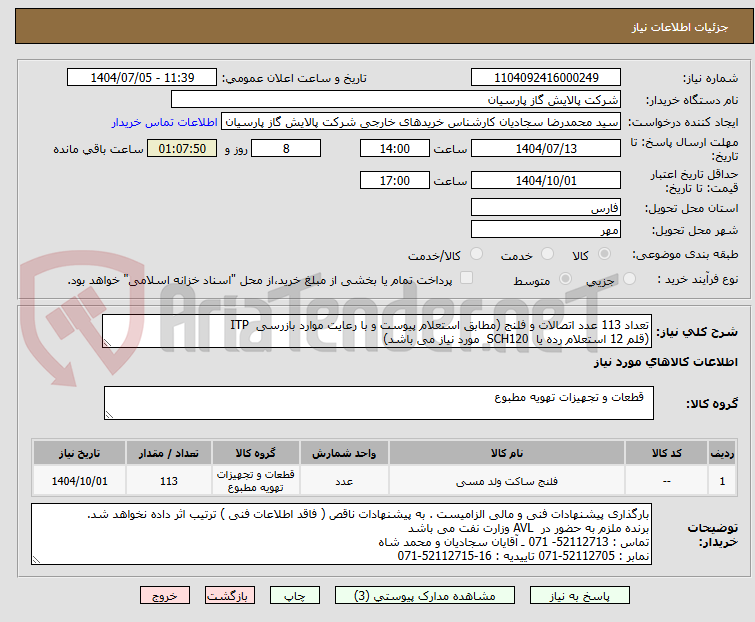This screenshot has width=755, height=622.
Task: Click the page title جزئیات اطلاعات نیاز
Action: coord(679,27)
